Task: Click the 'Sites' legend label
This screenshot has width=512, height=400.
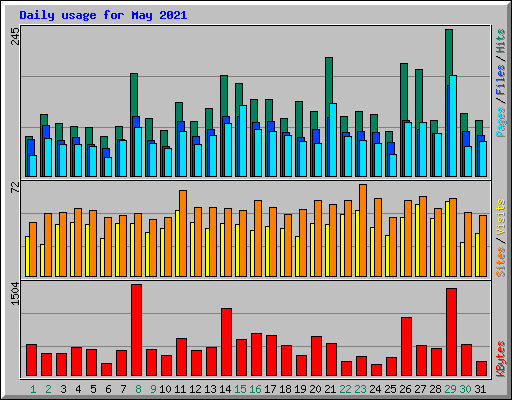Action: click(500, 262)
